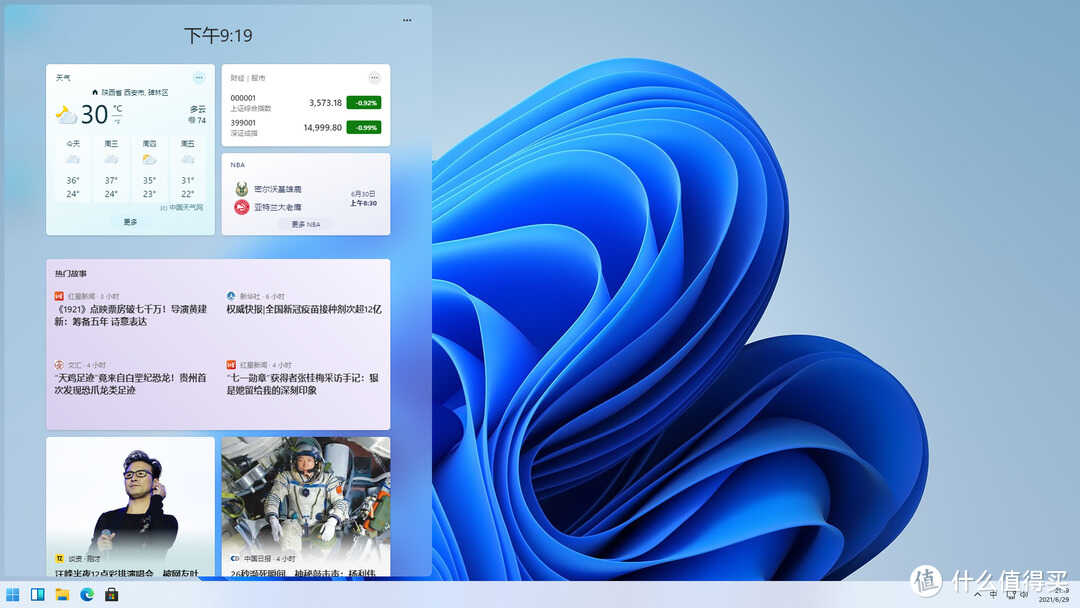Viewport: 1080px width, 608px height.
Task: Expand the system tray hidden icons chevron
Action: point(977,594)
